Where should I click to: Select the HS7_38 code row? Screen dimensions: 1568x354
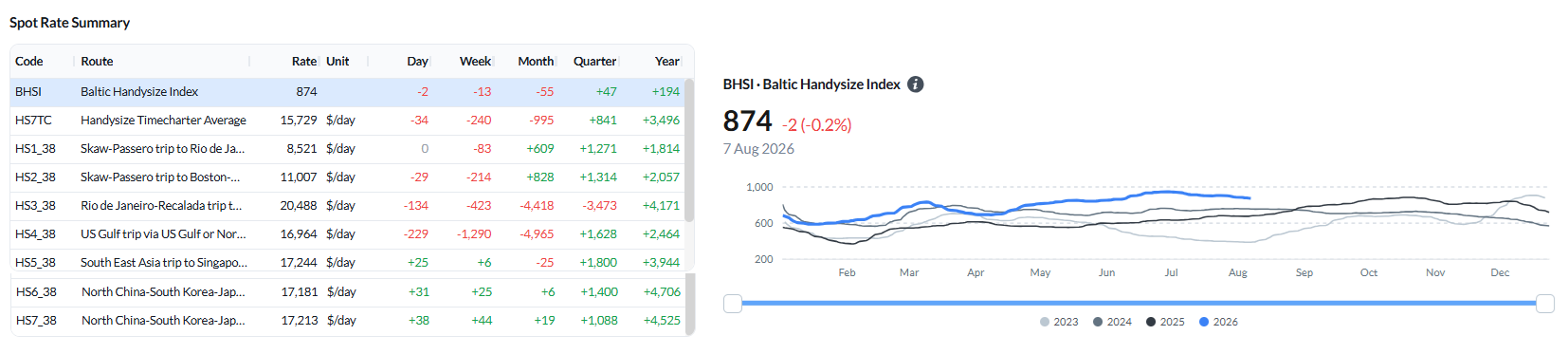(36, 321)
